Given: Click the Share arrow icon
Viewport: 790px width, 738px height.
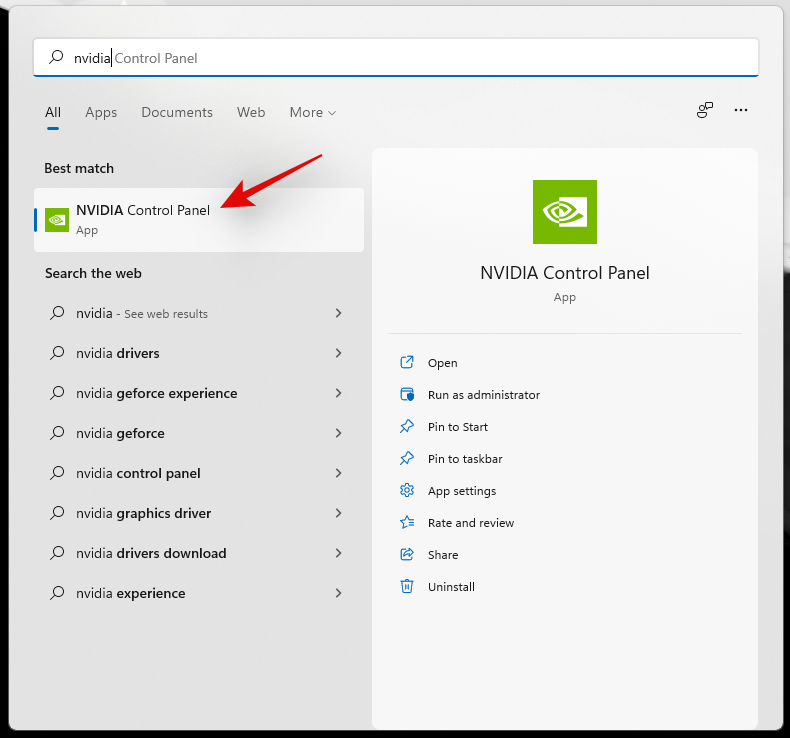Looking at the screenshot, I should point(407,554).
